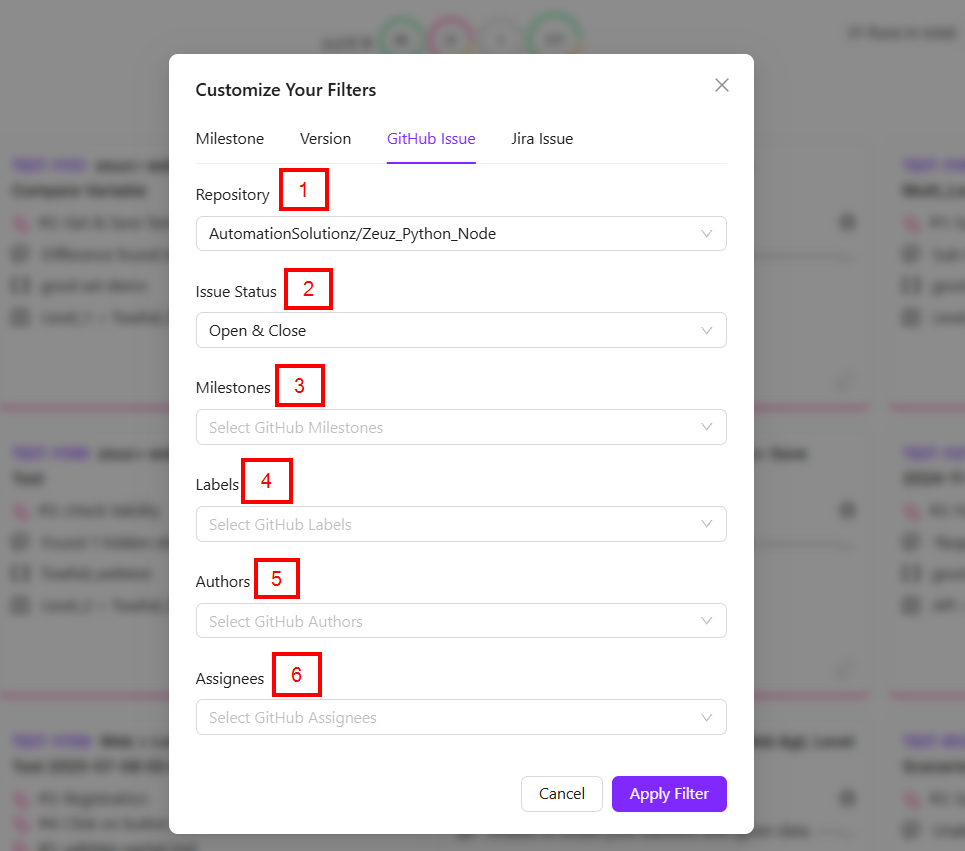Select the GitHub Issue tab
Image resolution: width=965 pixels, height=851 pixels.
click(431, 139)
